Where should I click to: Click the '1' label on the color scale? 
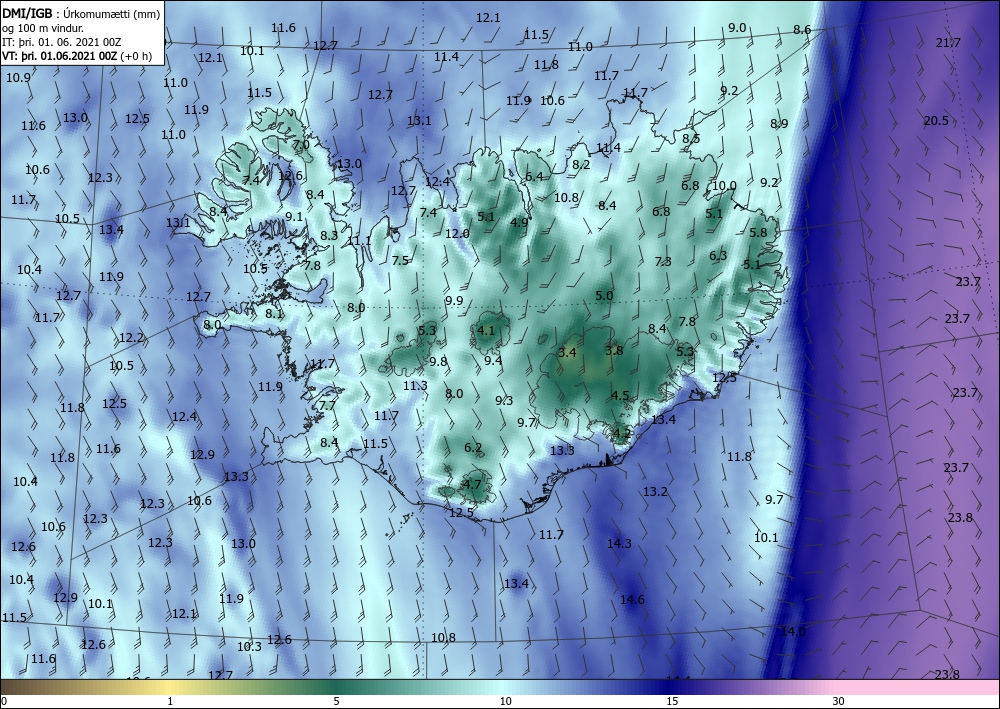pos(170,701)
